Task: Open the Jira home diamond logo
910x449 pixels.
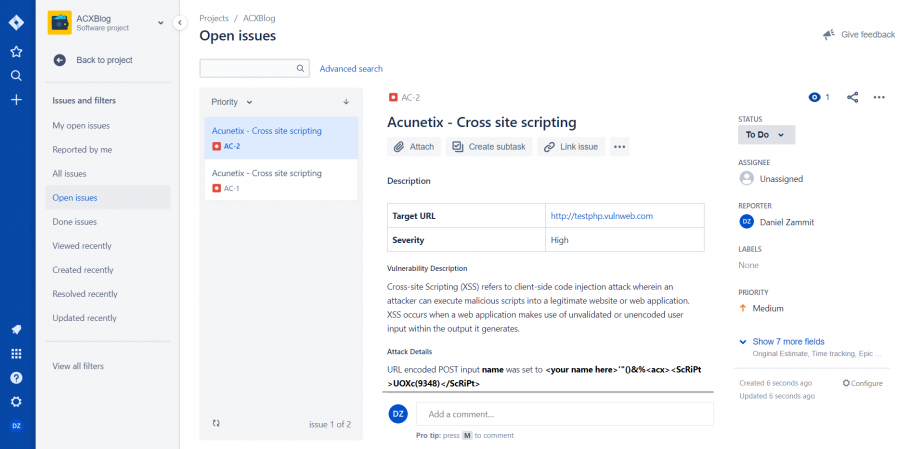Action: pos(16,23)
